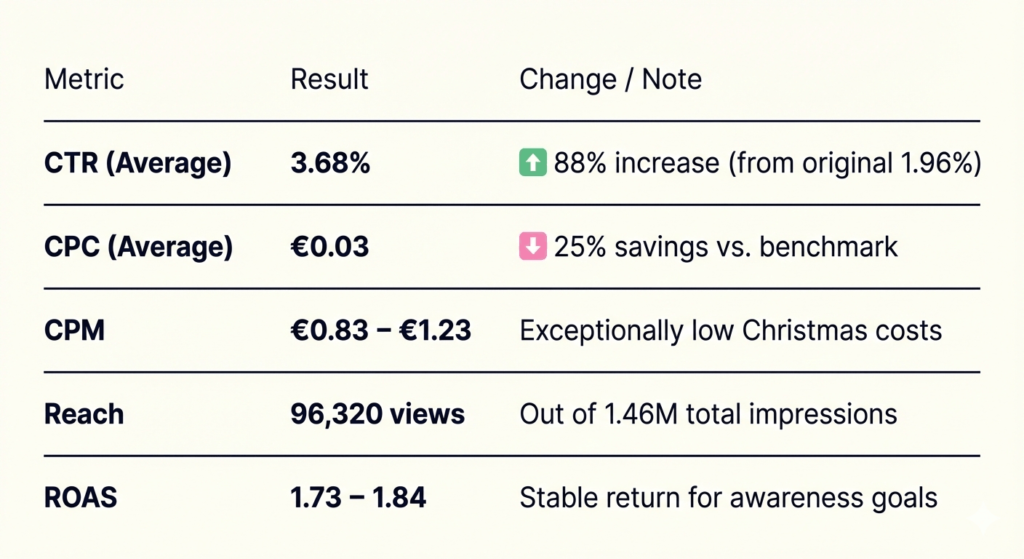Click the Reach row label
The image size is (1024, 559).
[x=84, y=414]
